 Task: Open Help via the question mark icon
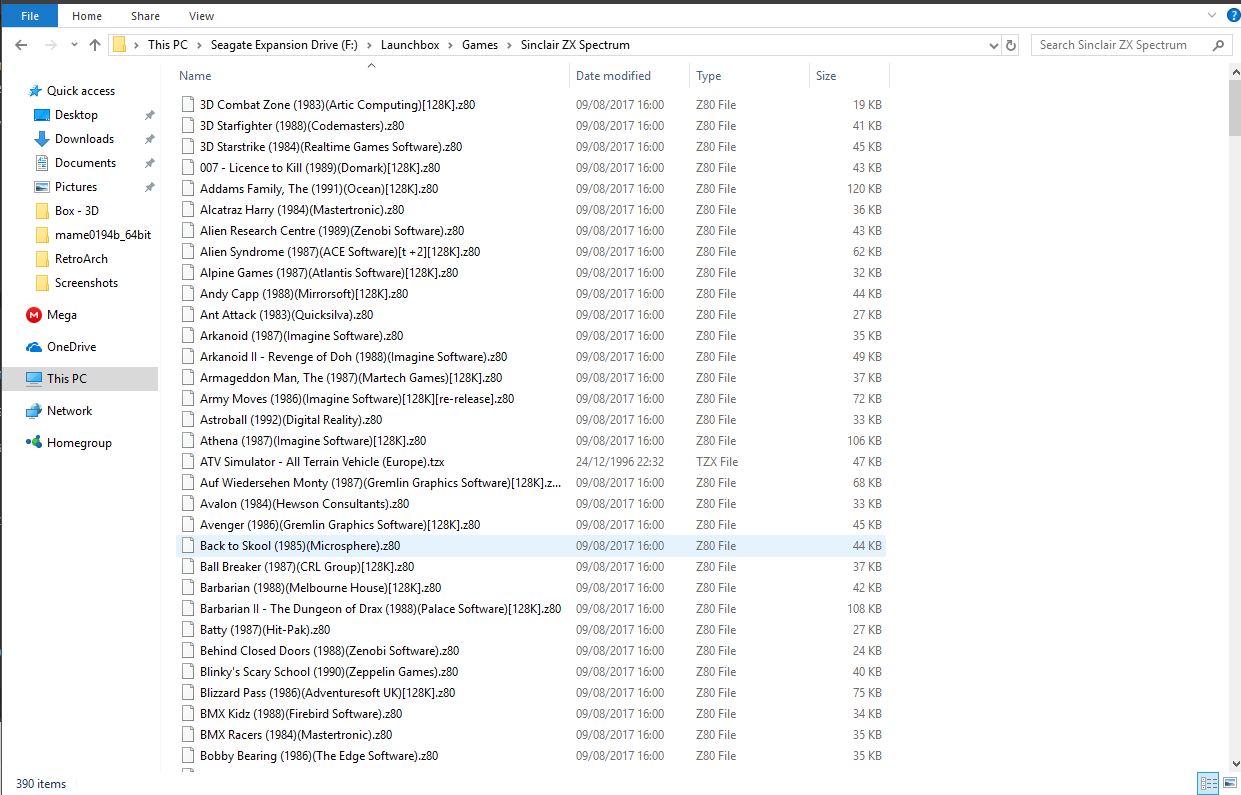pos(1233,15)
